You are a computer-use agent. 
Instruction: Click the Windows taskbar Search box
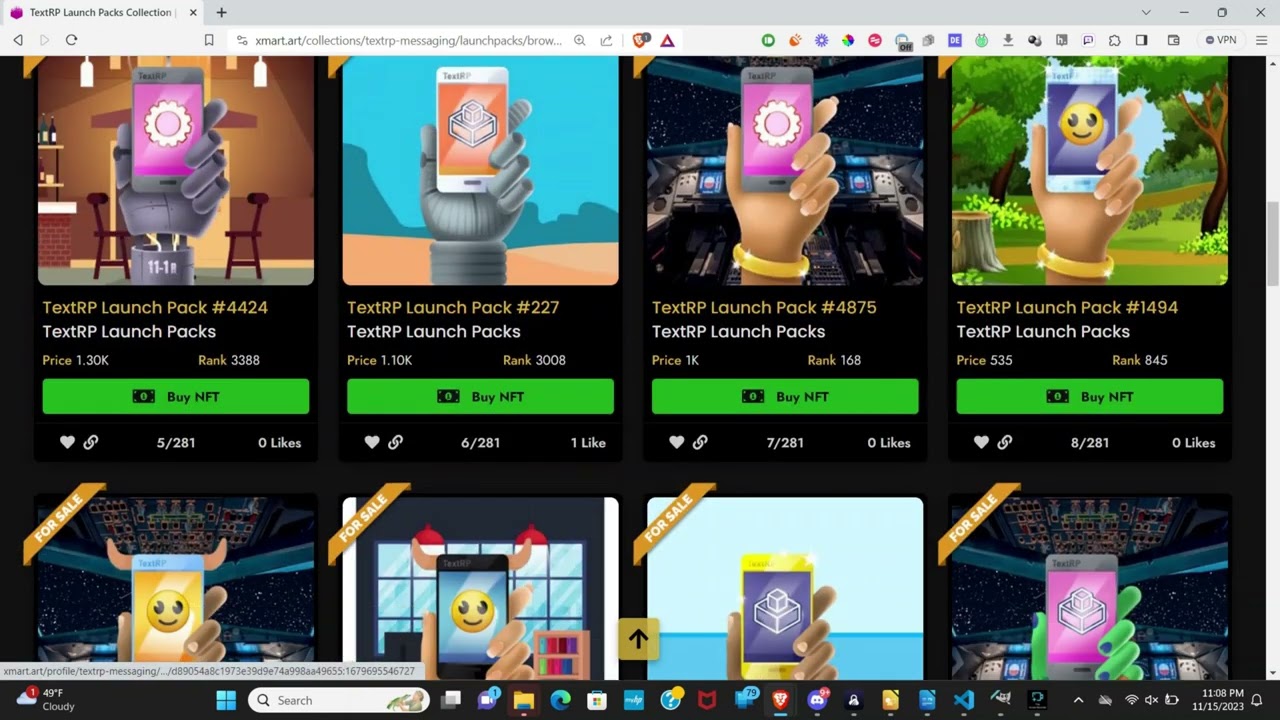339,700
